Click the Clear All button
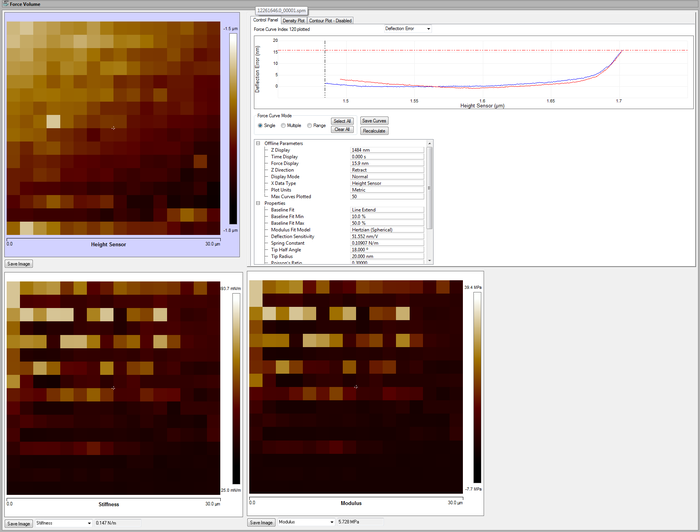 tap(342, 130)
